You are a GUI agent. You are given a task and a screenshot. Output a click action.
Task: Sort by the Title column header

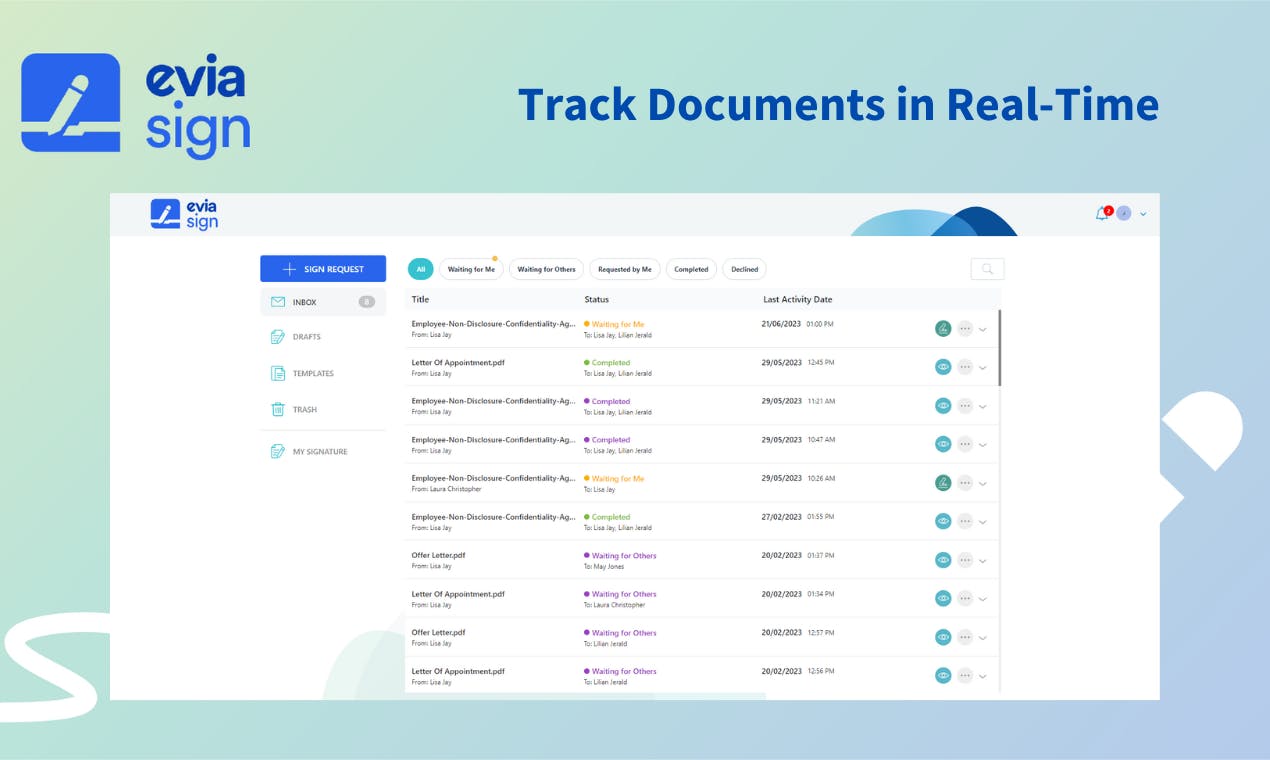pos(420,299)
